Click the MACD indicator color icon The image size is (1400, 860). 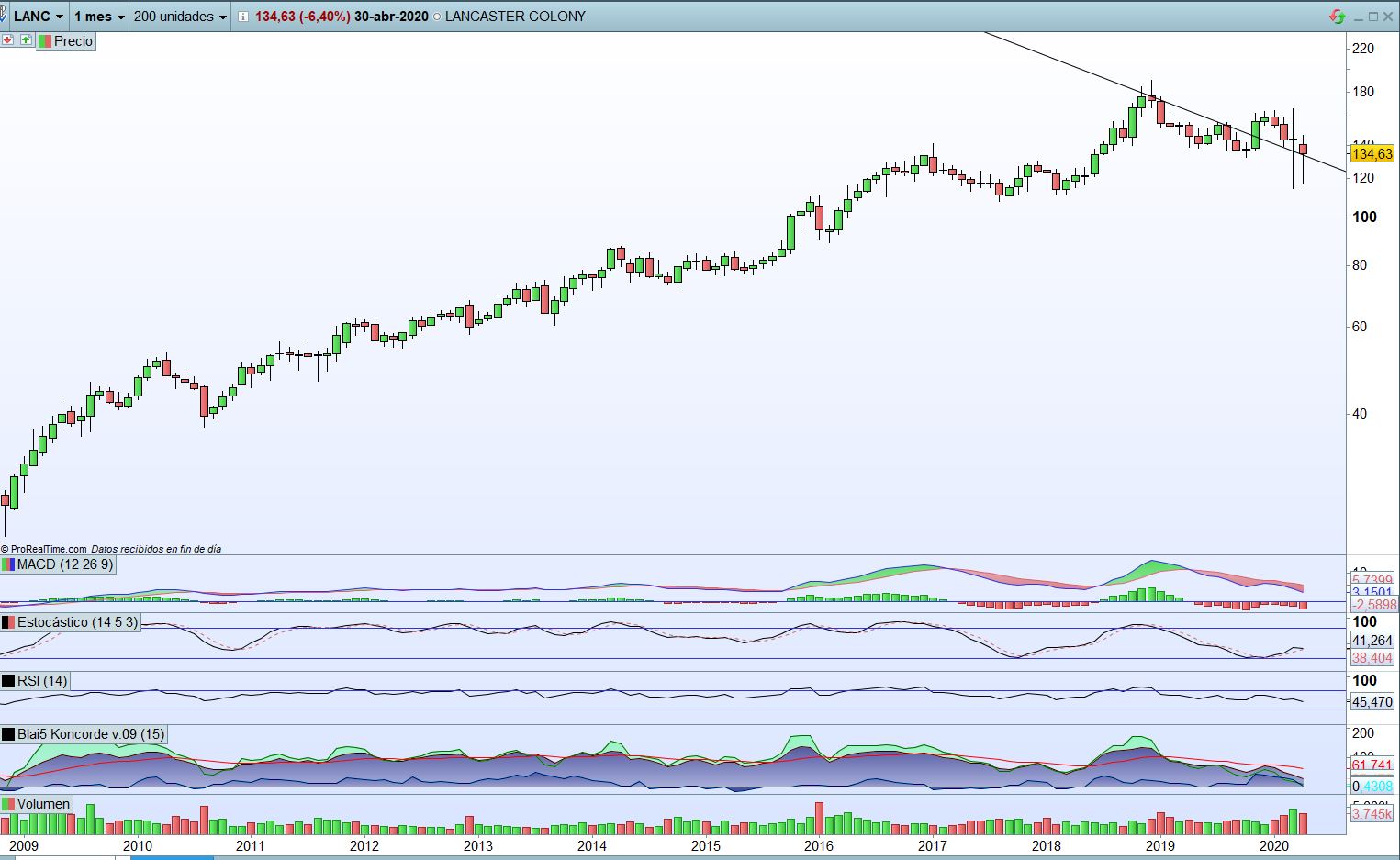tap(8, 564)
